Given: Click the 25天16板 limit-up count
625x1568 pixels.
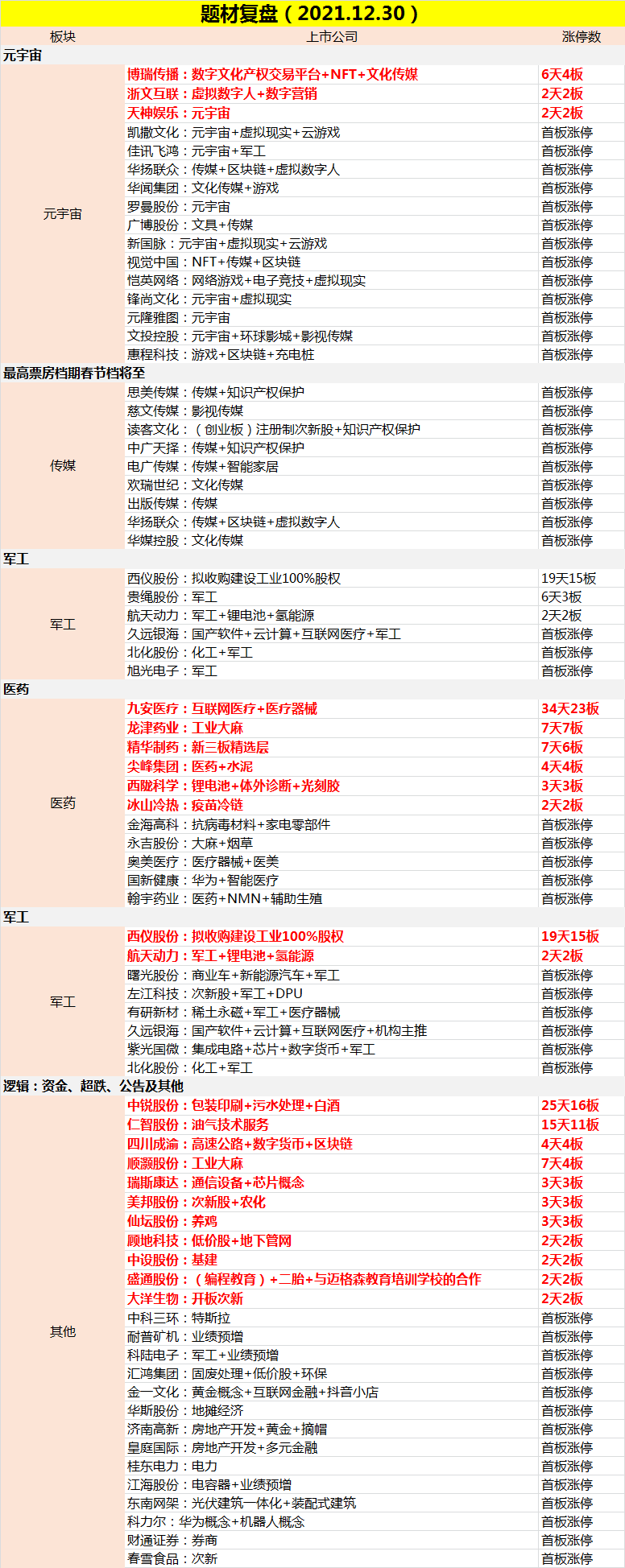Looking at the screenshot, I should point(570,1105).
